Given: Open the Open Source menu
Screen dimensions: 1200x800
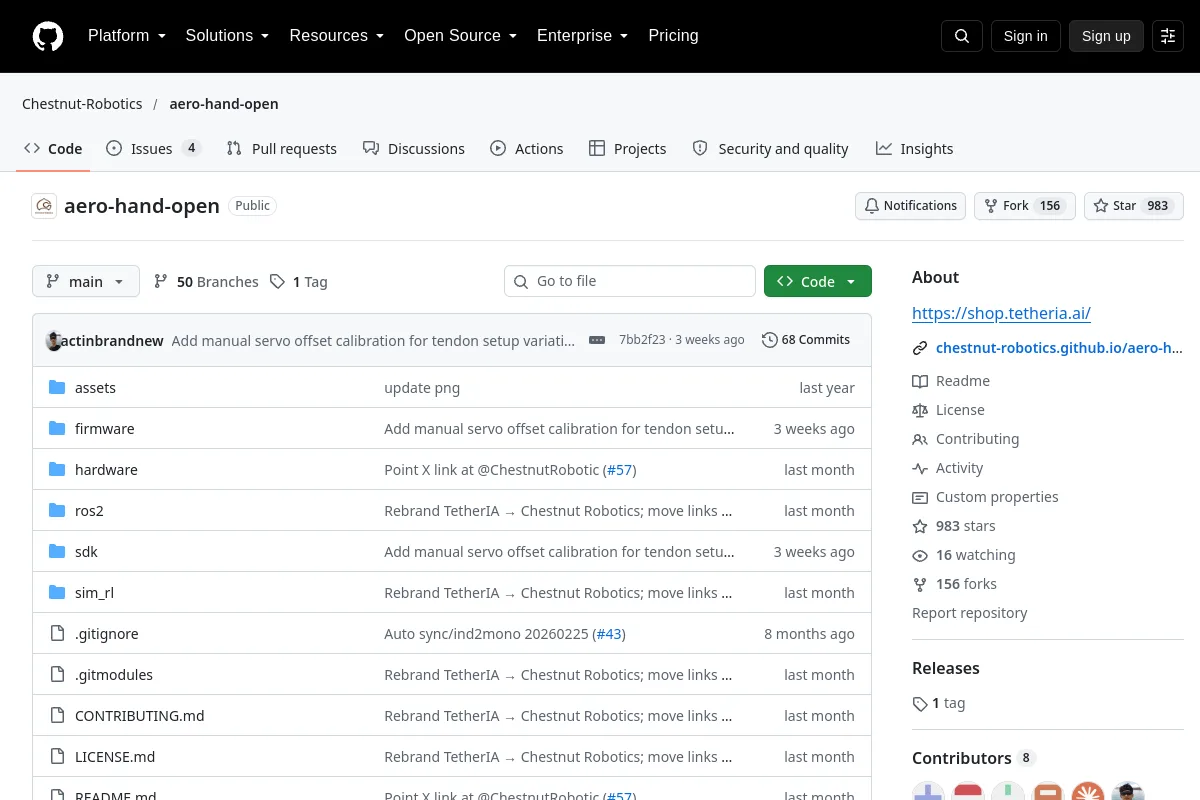Looking at the screenshot, I should coord(460,36).
